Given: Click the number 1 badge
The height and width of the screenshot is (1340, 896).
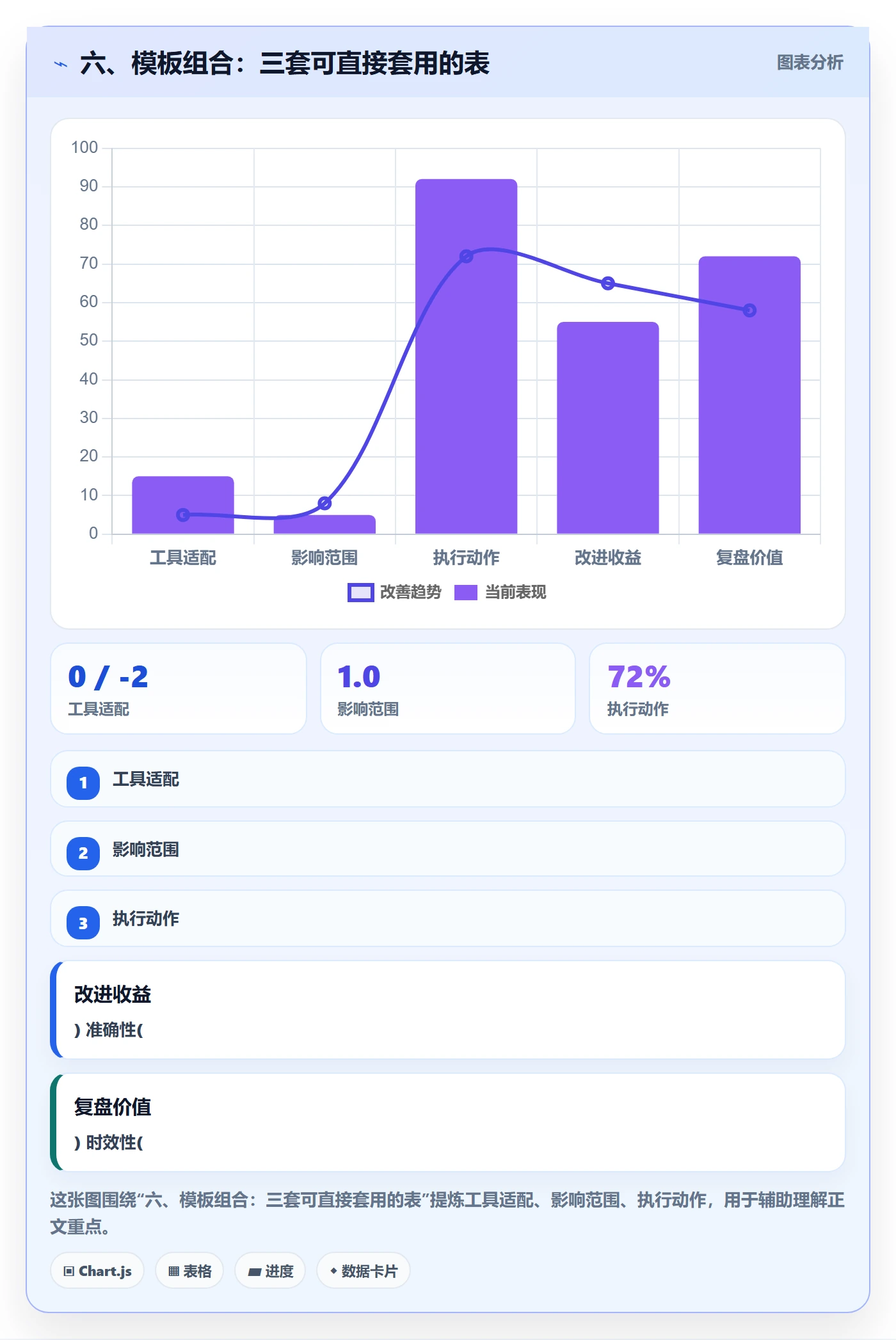Looking at the screenshot, I should tap(83, 783).
